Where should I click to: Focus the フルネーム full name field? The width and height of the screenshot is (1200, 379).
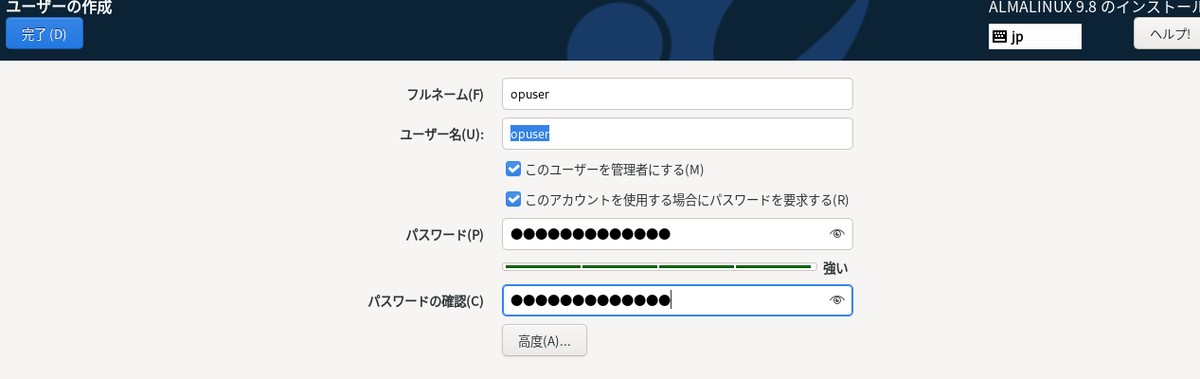click(677, 94)
